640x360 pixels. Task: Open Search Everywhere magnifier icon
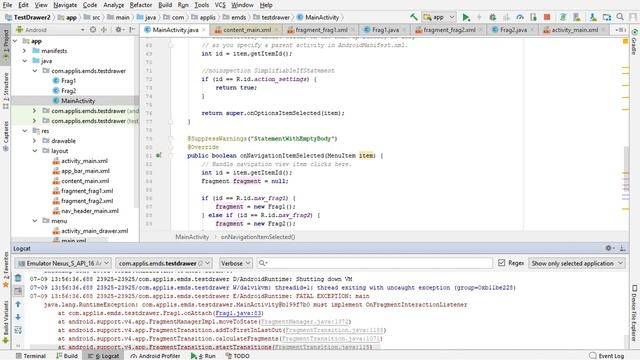(x=620, y=17)
